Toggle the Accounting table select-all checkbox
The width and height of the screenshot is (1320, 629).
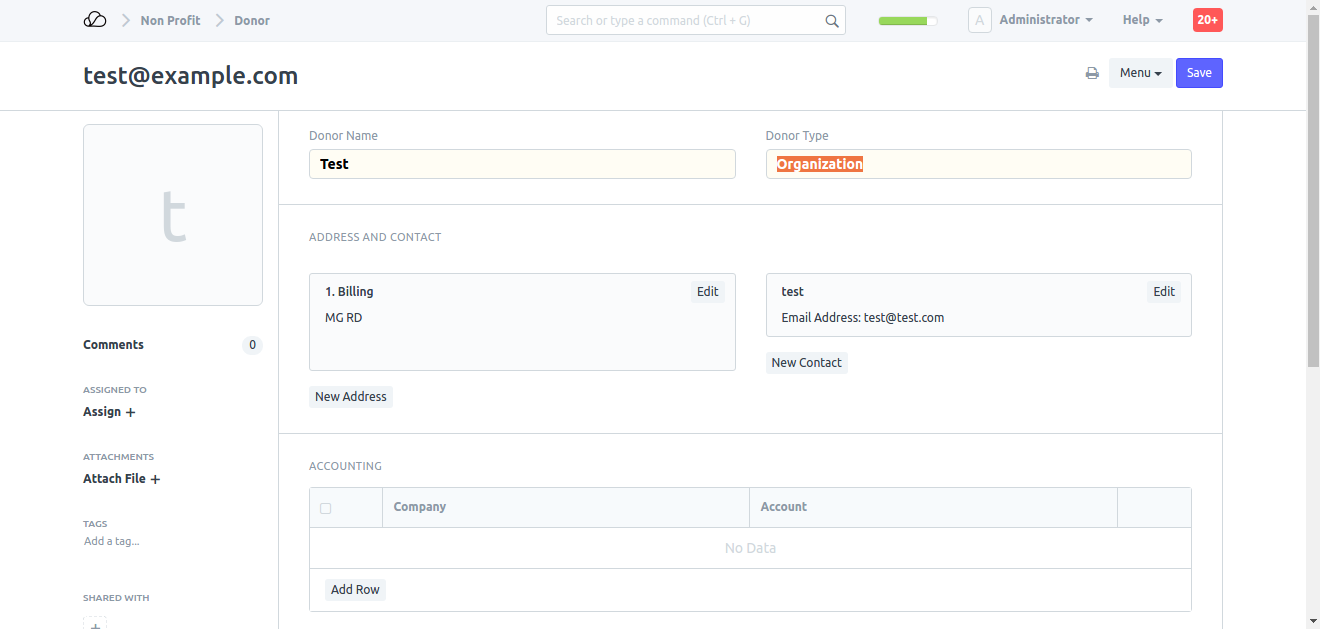tap(325, 508)
